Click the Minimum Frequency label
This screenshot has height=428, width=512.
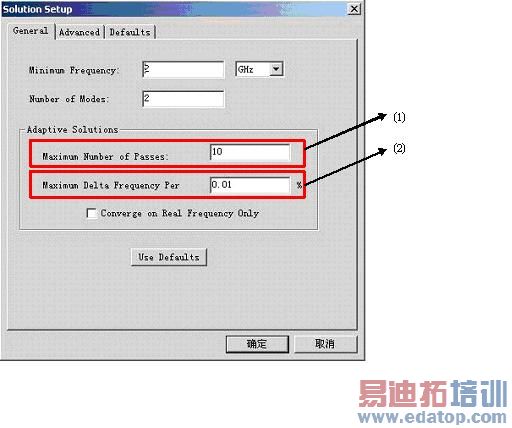pos(74,70)
